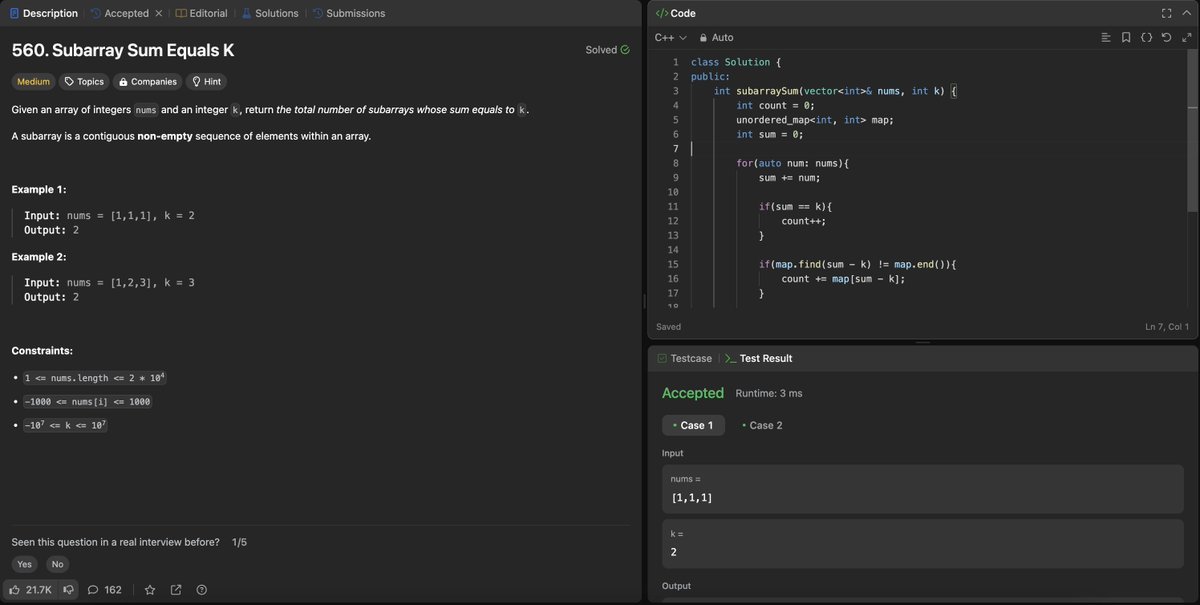The image size is (1200, 605).
Task: Answer No to interview question
Action: tap(57, 564)
